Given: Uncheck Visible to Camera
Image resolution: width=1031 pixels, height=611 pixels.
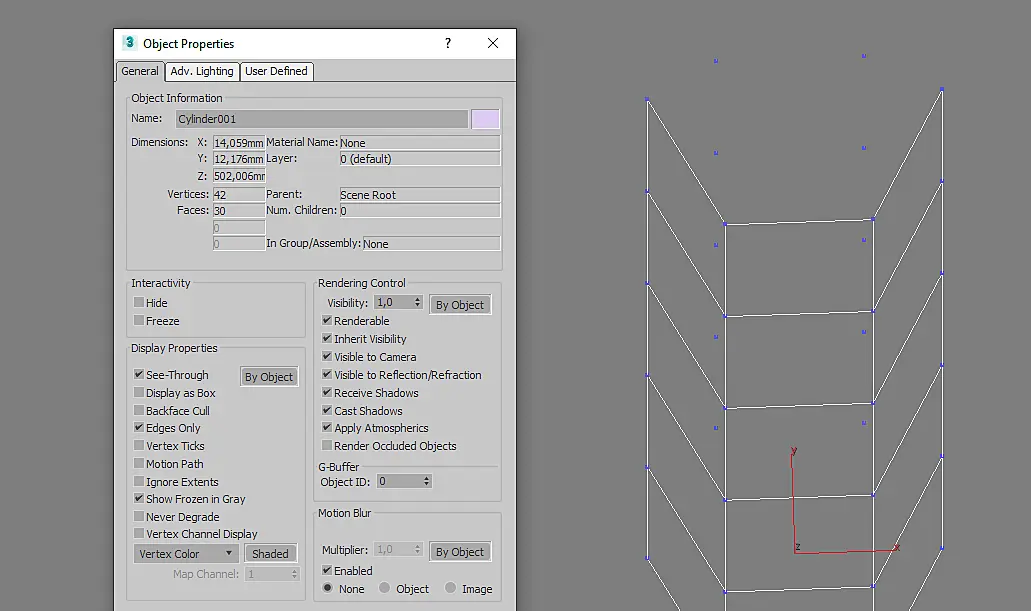Looking at the screenshot, I should [x=327, y=356].
